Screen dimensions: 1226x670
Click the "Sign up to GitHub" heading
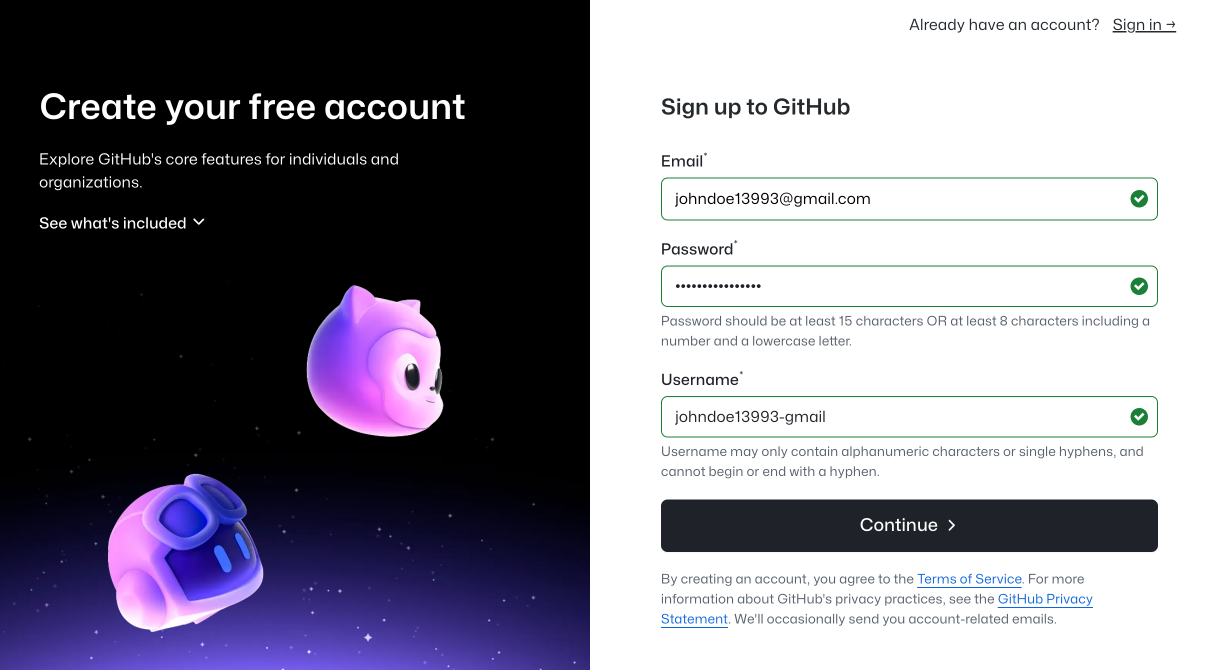[755, 107]
